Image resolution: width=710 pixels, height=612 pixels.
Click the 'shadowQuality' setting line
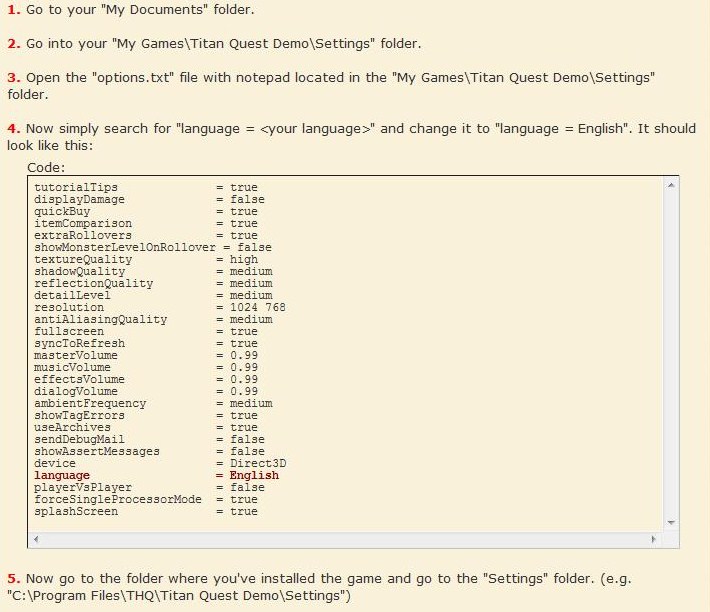(153, 272)
